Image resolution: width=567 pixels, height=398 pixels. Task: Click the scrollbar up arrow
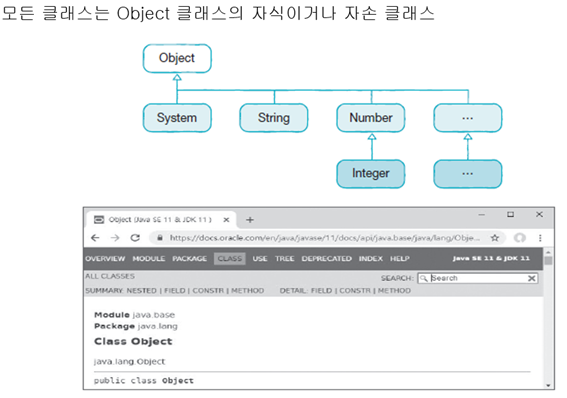[x=549, y=252]
